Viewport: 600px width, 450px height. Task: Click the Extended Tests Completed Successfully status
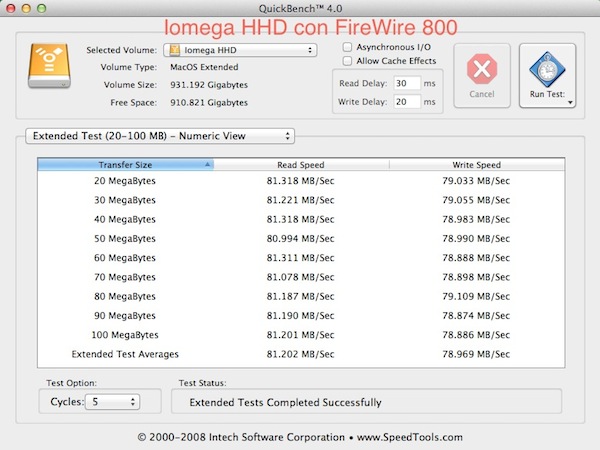click(x=285, y=402)
